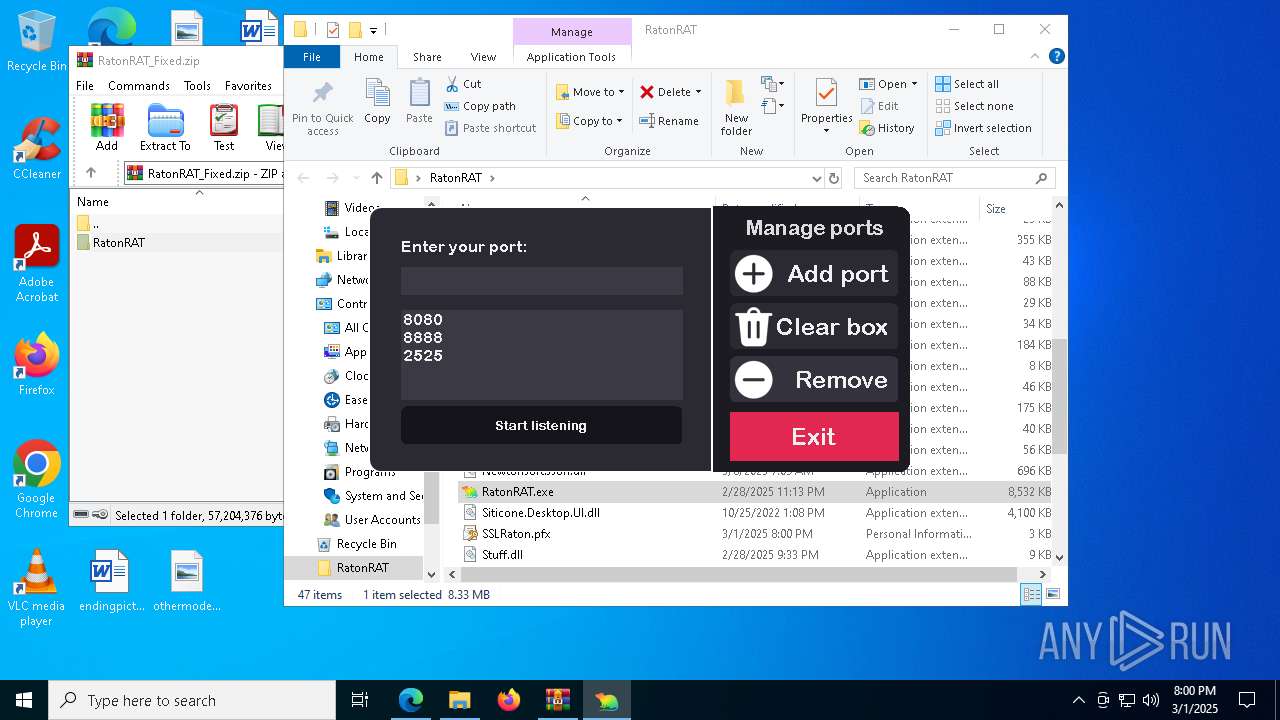1280x720 pixels.
Task: Click the Up arrow in Explorer navigation
Action: click(x=376, y=178)
